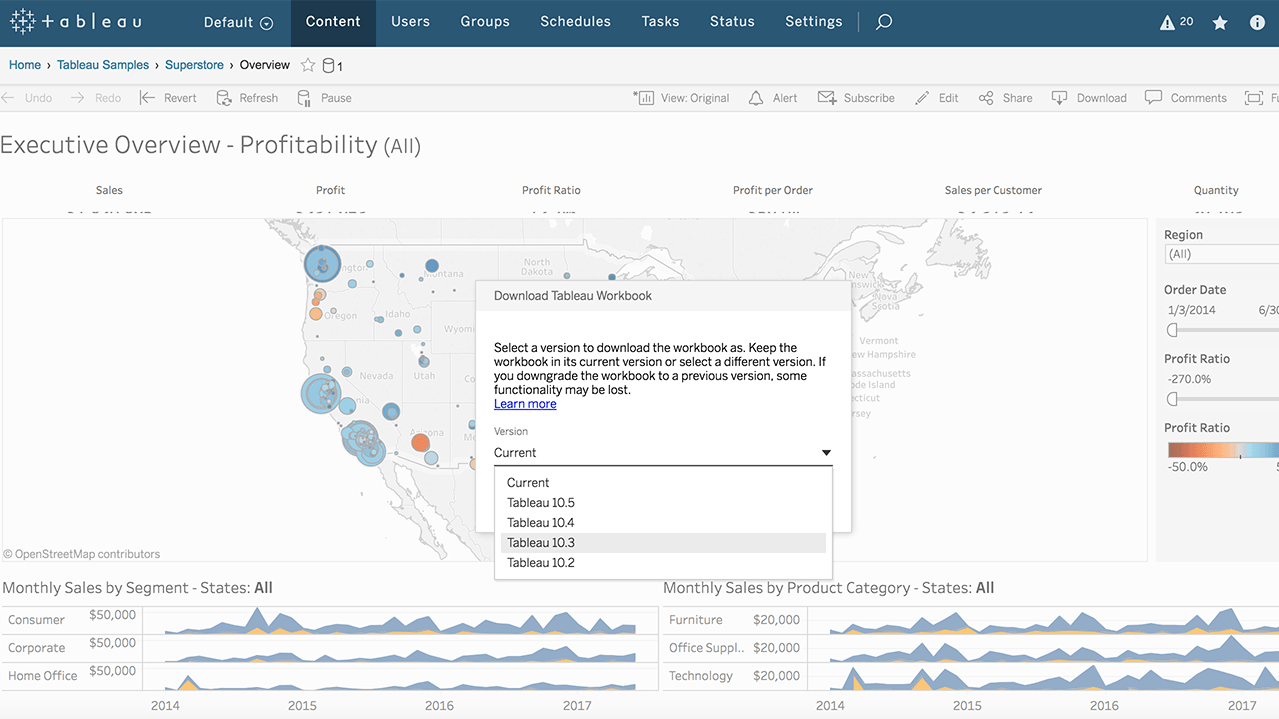Go to the Tasks tab
The width and height of the screenshot is (1279, 719).
click(x=660, y=22)
